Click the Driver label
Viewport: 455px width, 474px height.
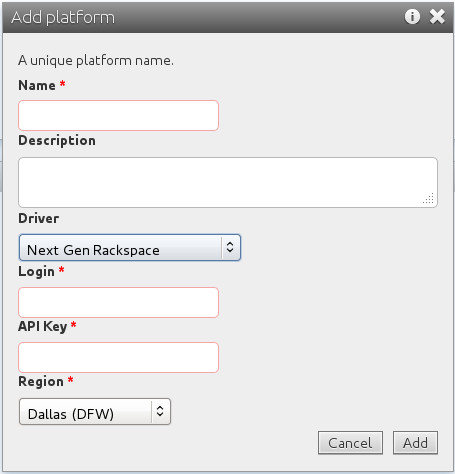click(39, 219)
